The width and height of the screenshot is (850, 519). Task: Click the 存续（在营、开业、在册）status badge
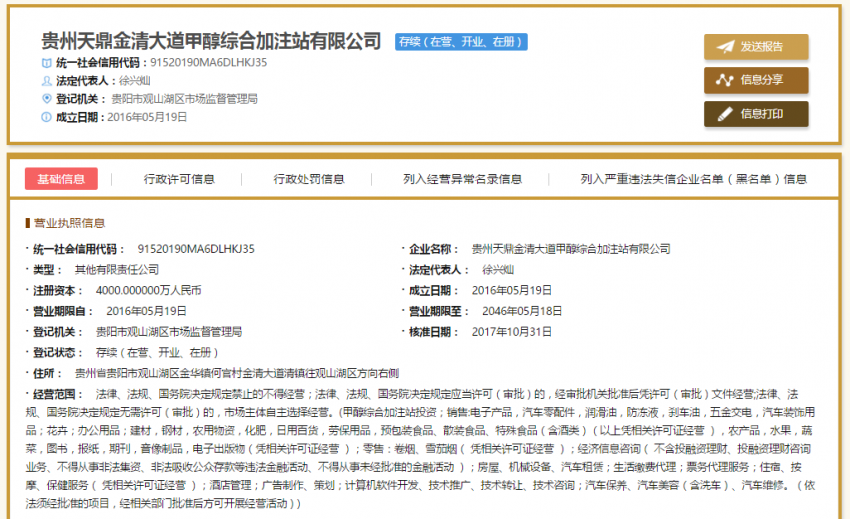pos(461,42)
